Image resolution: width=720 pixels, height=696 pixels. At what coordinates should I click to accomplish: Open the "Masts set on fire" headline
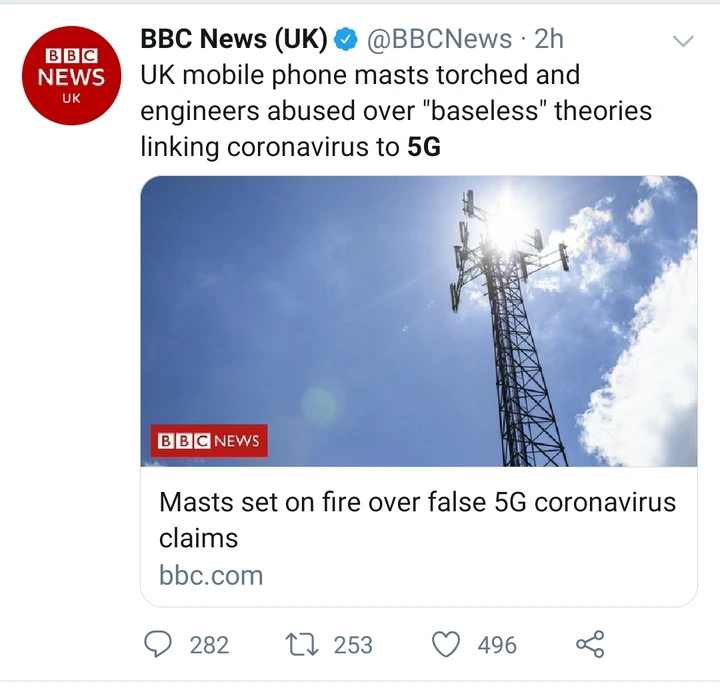(x=417, y=519)
